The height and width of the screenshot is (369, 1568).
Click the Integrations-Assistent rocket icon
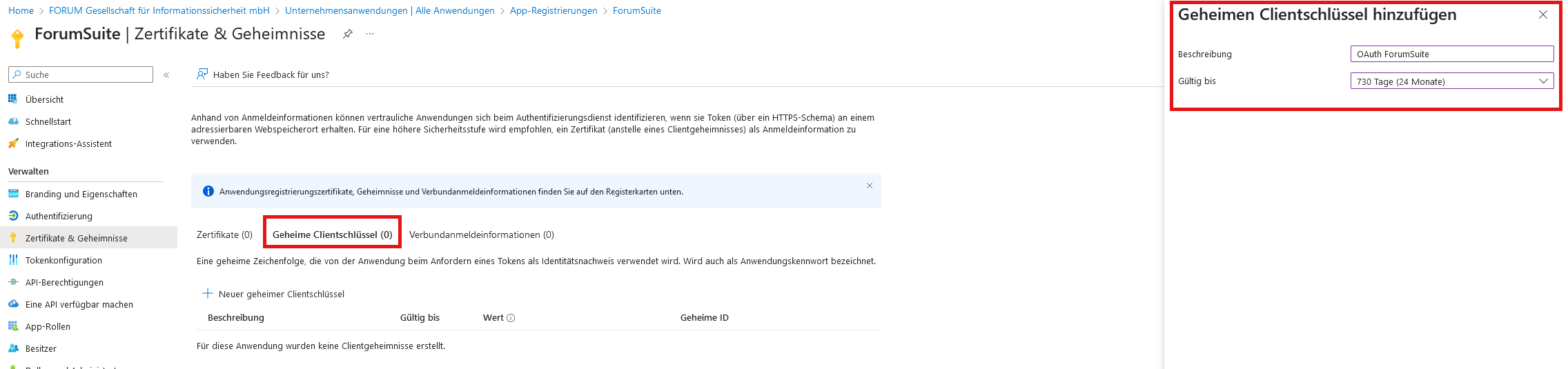pos(13,143)
